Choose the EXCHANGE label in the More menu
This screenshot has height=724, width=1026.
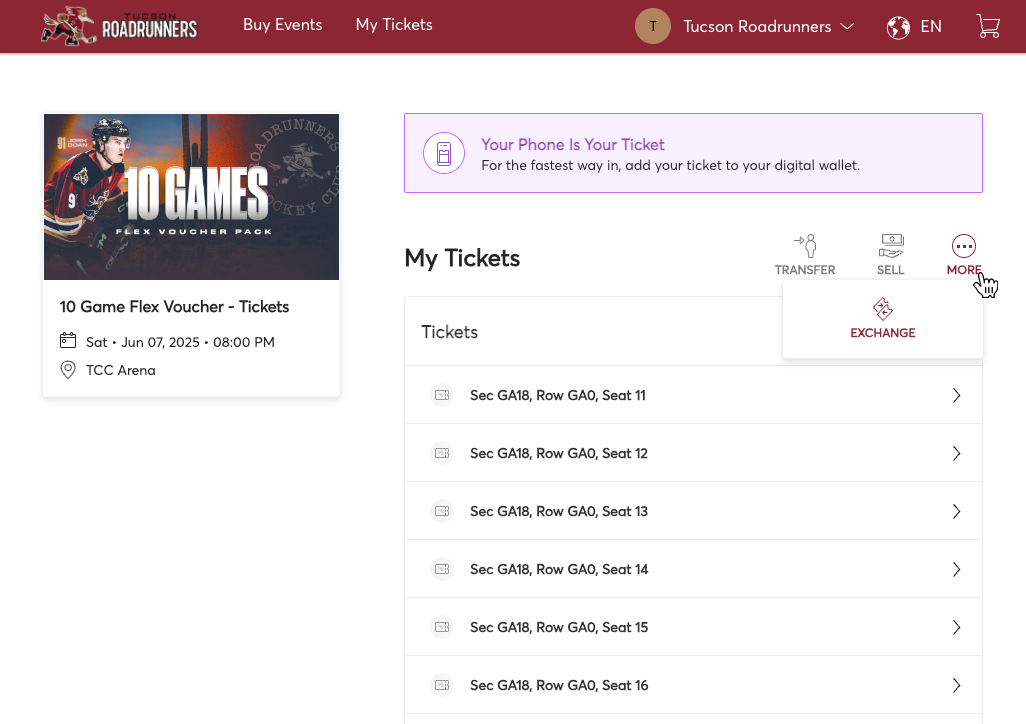pyautogui.click(x=883, y=333)
